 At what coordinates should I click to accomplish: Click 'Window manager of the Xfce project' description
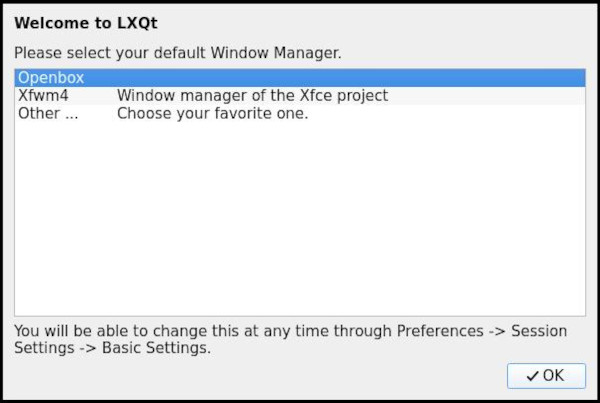tap(252, 96)
